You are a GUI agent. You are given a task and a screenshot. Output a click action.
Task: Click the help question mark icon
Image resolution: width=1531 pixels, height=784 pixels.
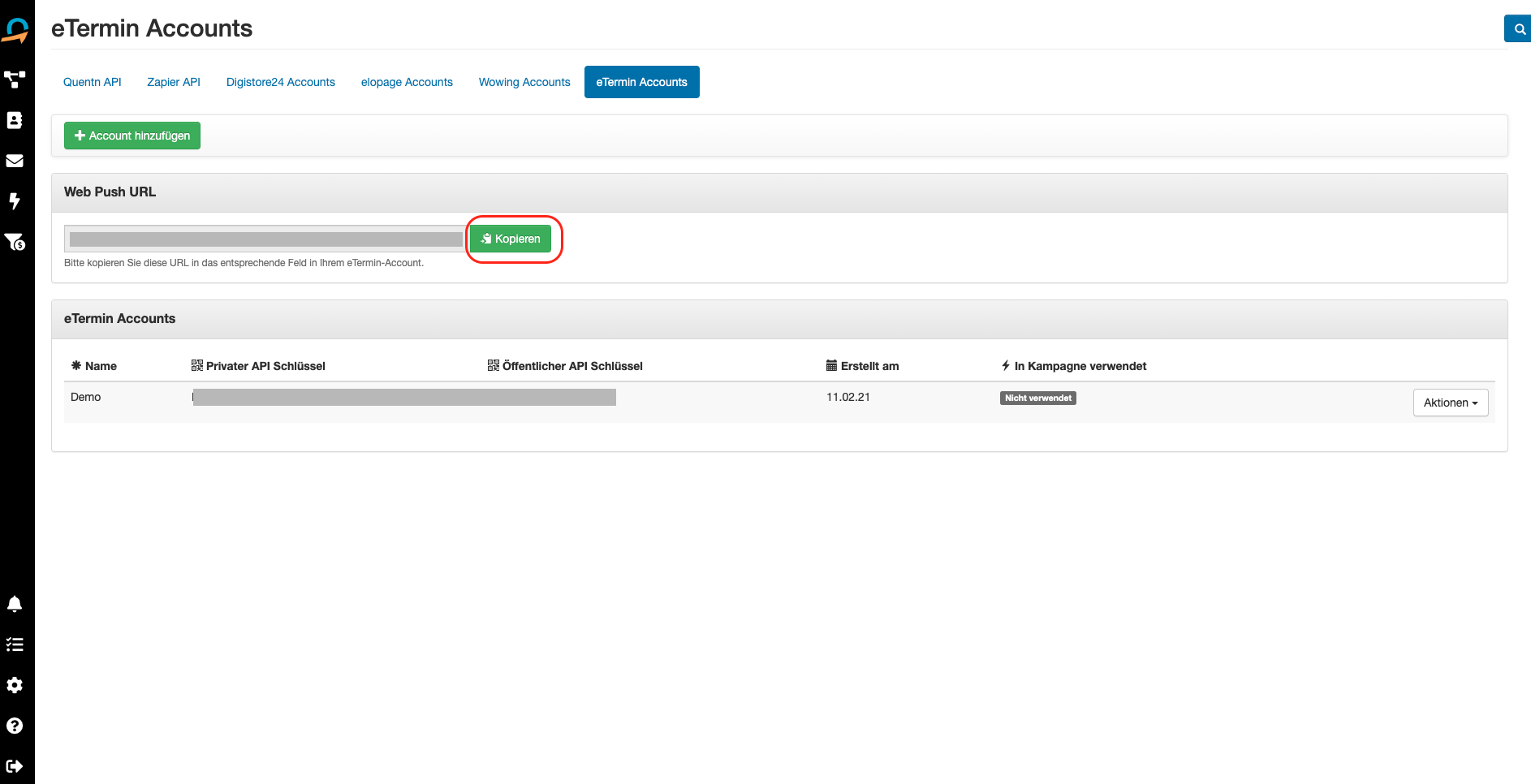[15, 726]
